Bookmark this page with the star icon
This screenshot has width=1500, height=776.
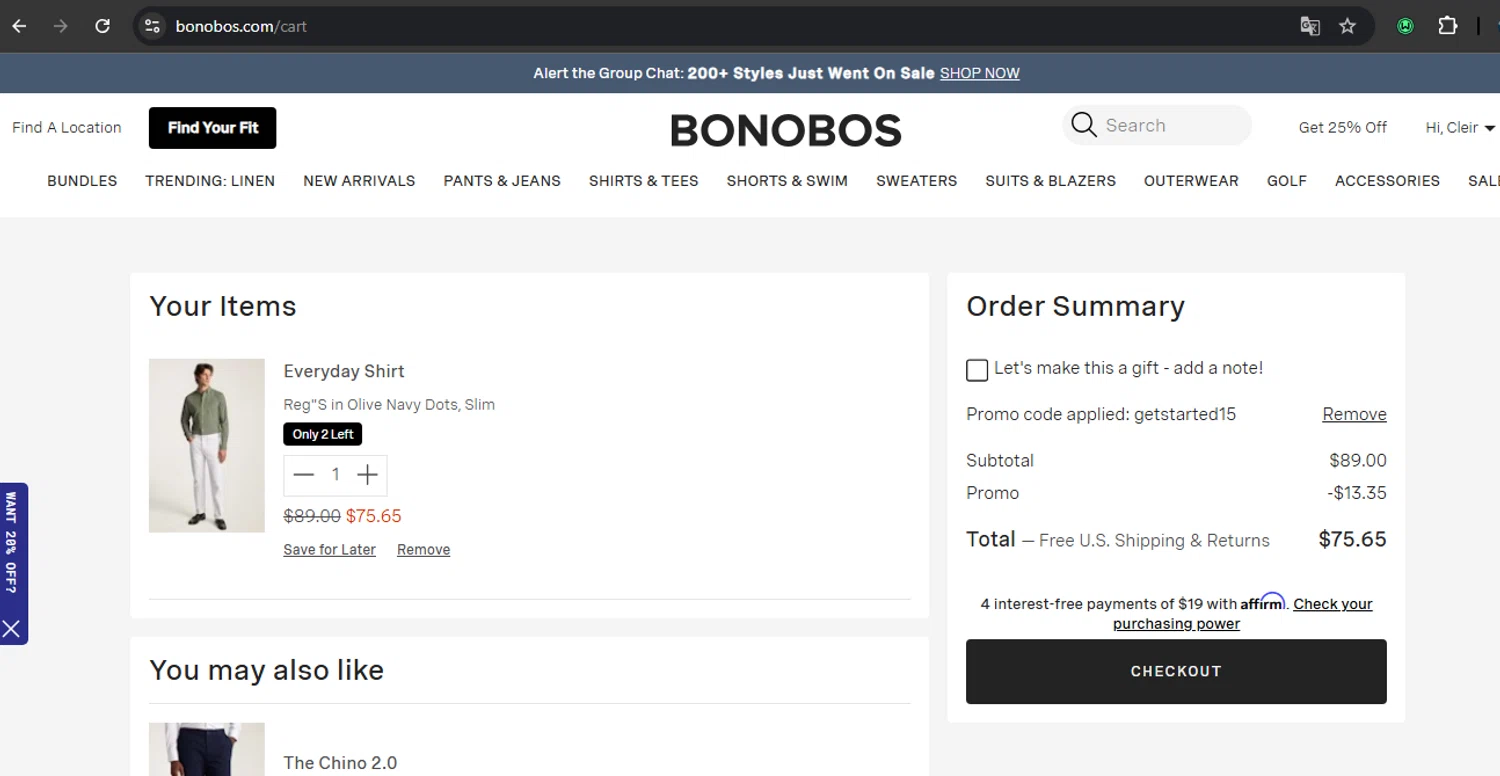click(x=1348, y=26)
